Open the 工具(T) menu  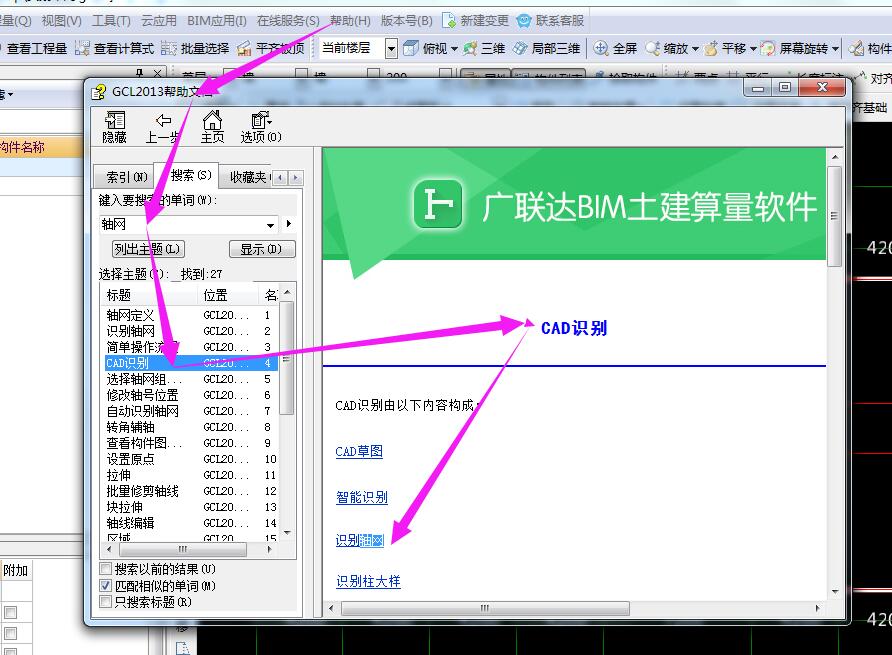click(x=111, y=21)
